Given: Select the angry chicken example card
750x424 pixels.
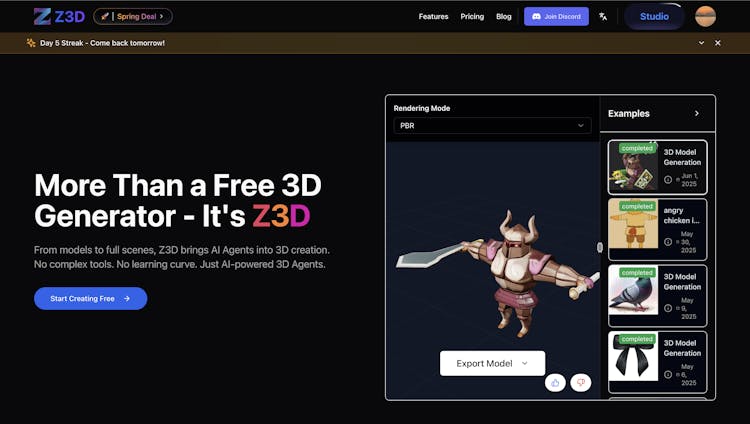Looking at the screenshot, I should click(657, 230).
